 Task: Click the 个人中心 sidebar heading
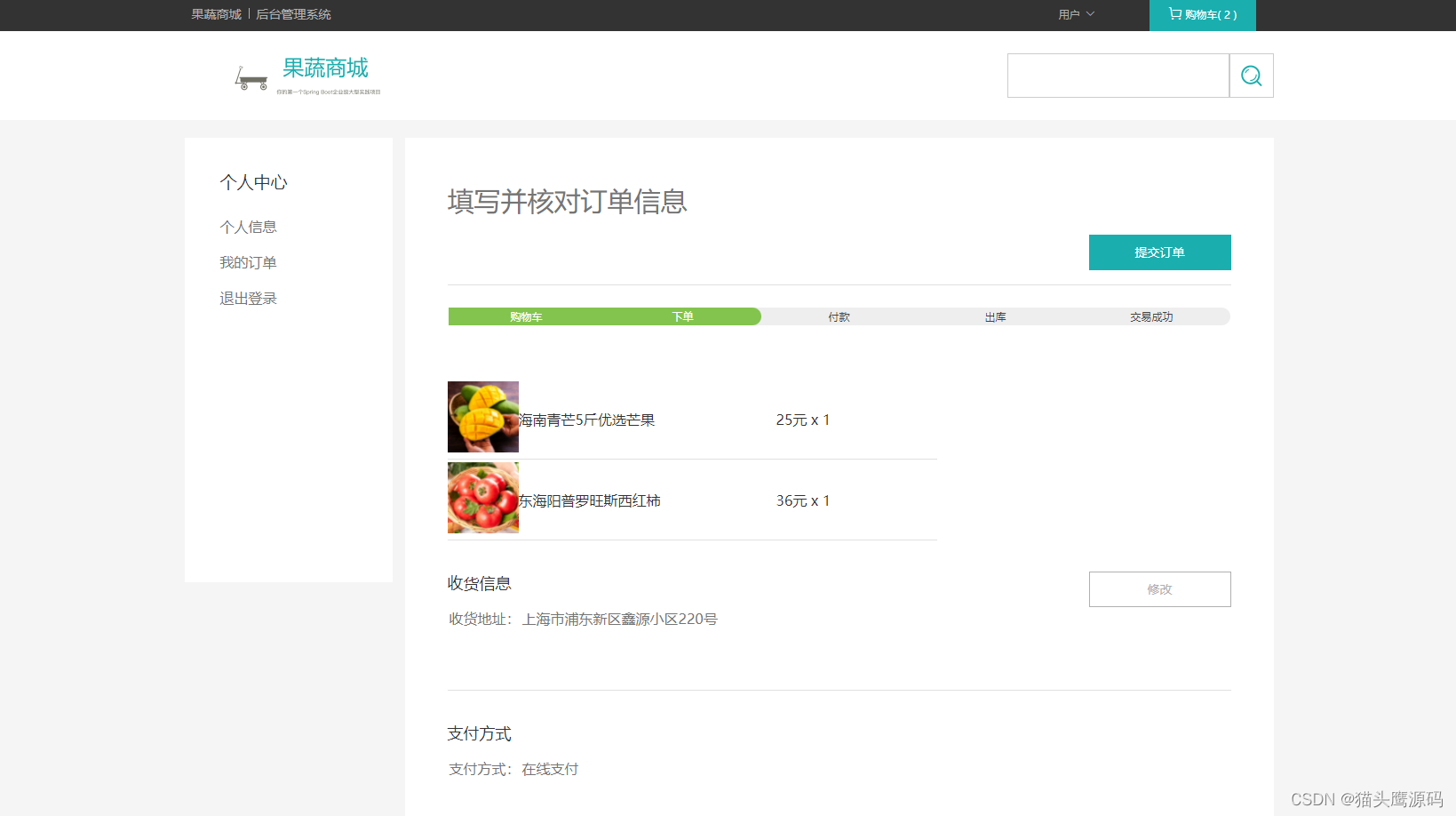click(253, 182)
